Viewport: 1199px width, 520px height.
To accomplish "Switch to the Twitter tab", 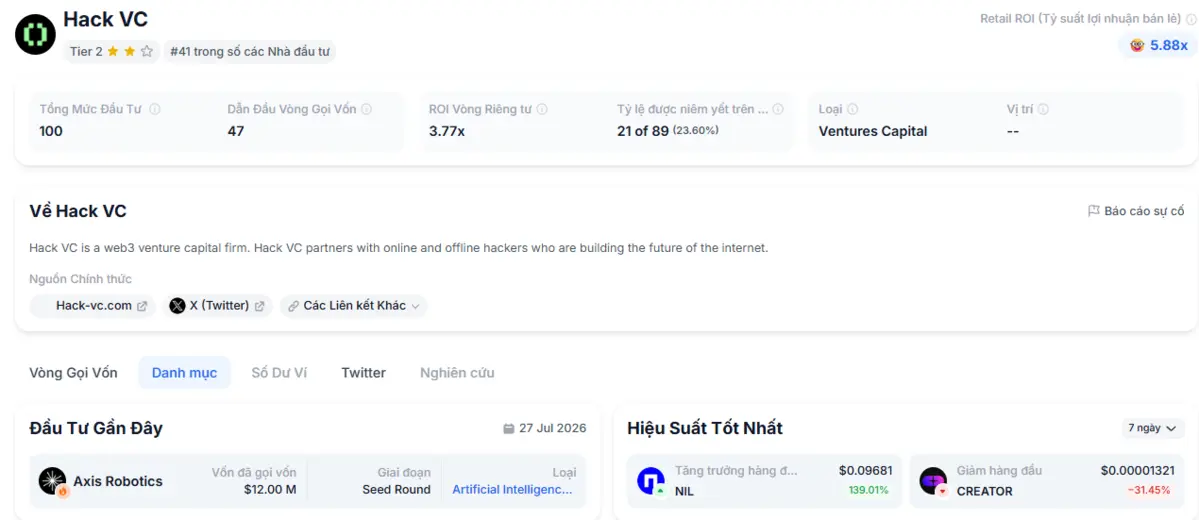I will pyautogui.click(x=363, y=373).
